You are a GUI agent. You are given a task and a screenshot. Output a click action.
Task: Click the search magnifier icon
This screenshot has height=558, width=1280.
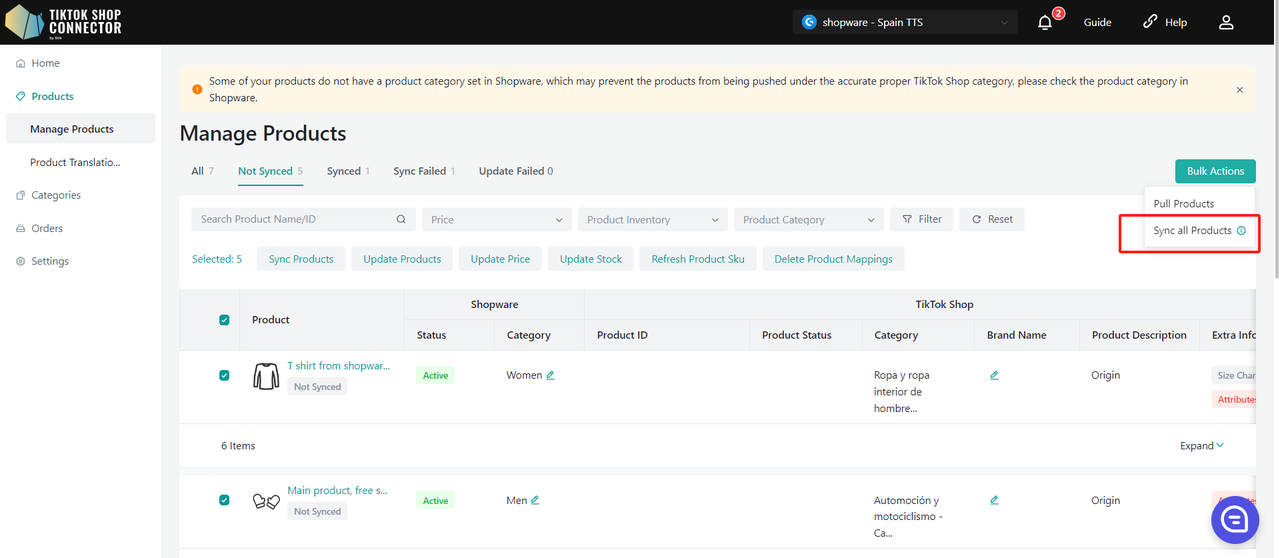pos(401,220)
